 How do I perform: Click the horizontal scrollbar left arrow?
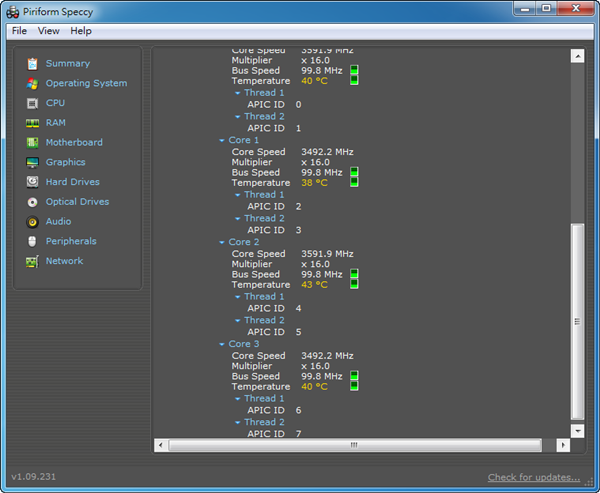click(x=161, y=445)
